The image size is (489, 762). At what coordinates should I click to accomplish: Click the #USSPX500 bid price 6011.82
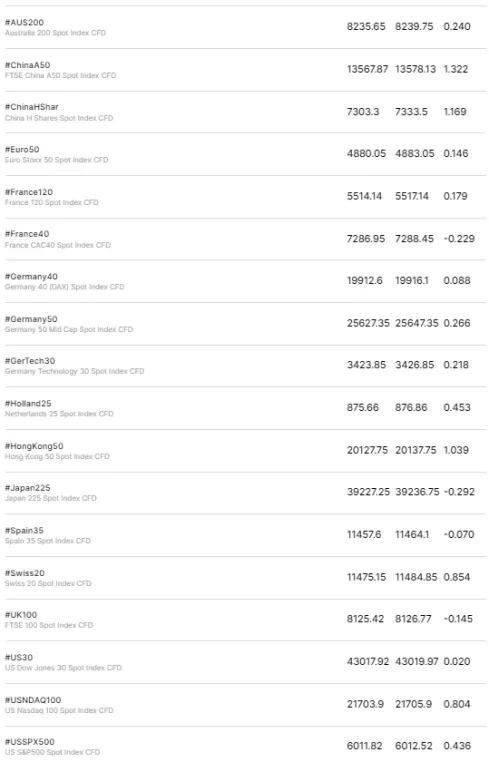(x=365, y=746)
